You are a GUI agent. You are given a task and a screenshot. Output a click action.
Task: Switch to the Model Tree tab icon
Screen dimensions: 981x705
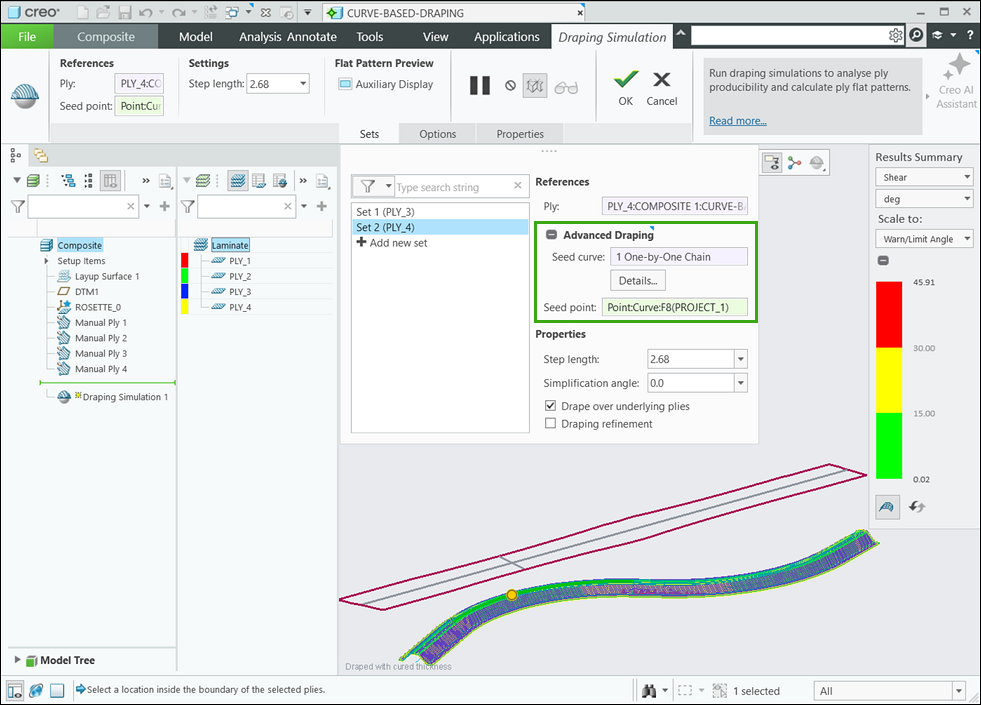click(x=16, y=155)
